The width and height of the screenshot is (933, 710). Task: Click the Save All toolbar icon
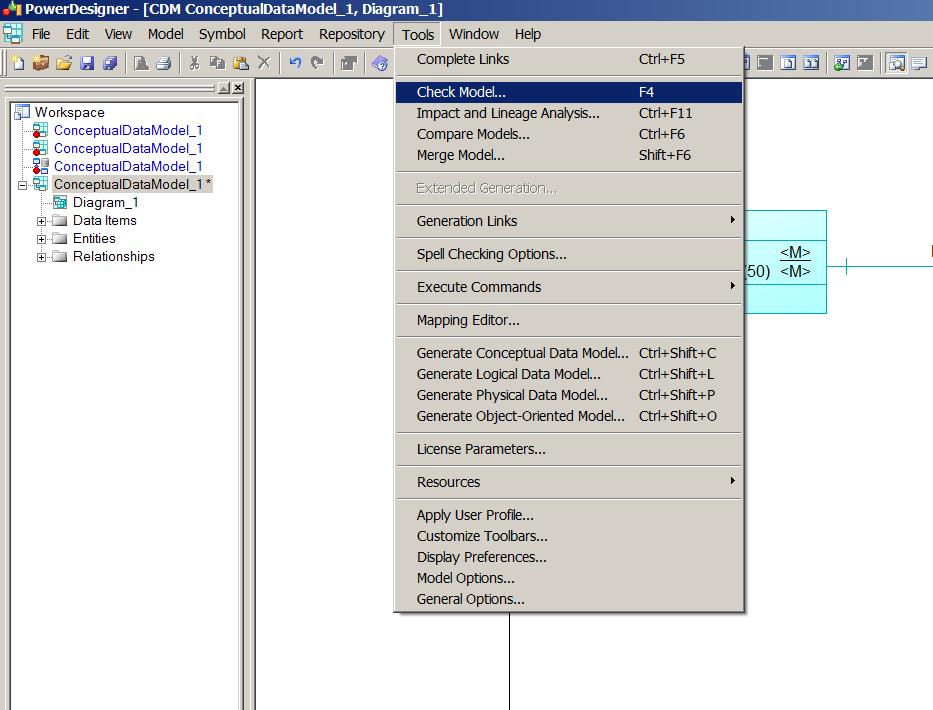coord(110,62)
